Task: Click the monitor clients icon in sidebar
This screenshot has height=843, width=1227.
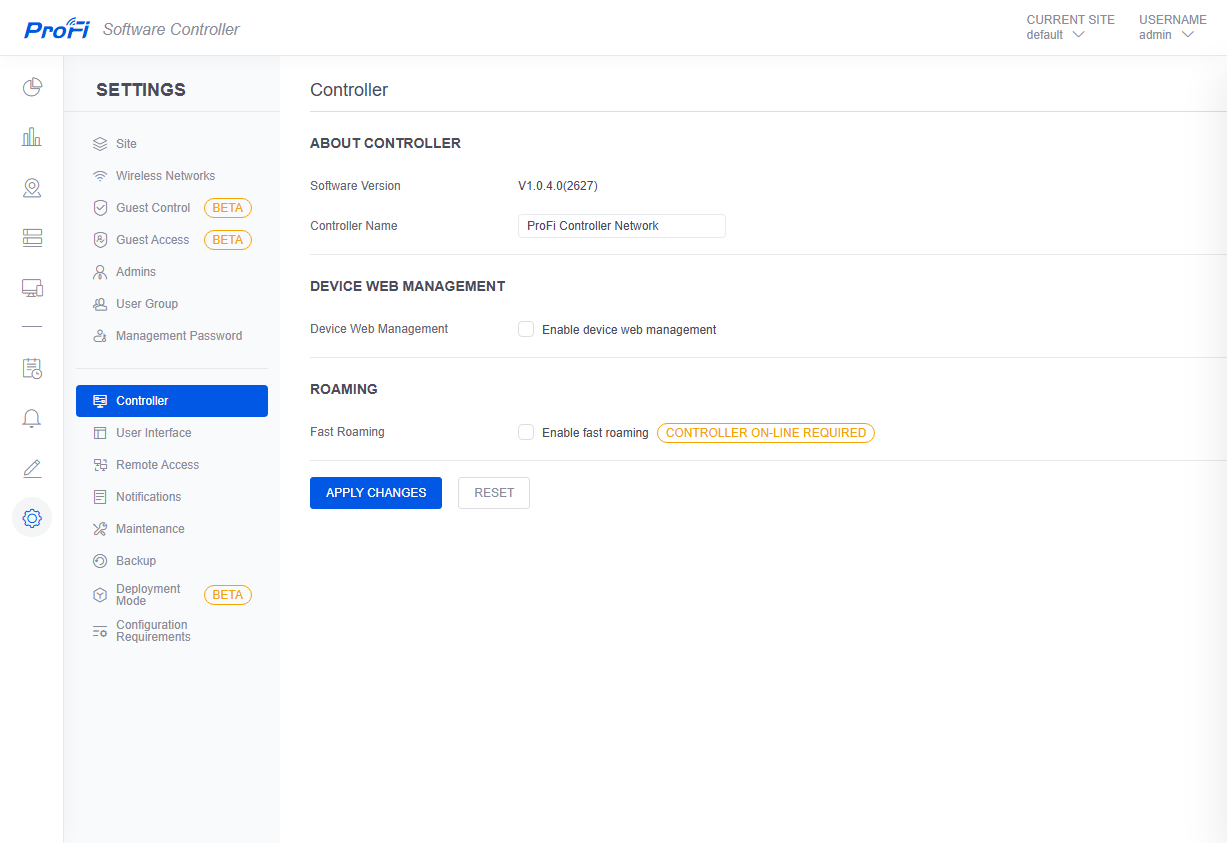Action: 32,288
